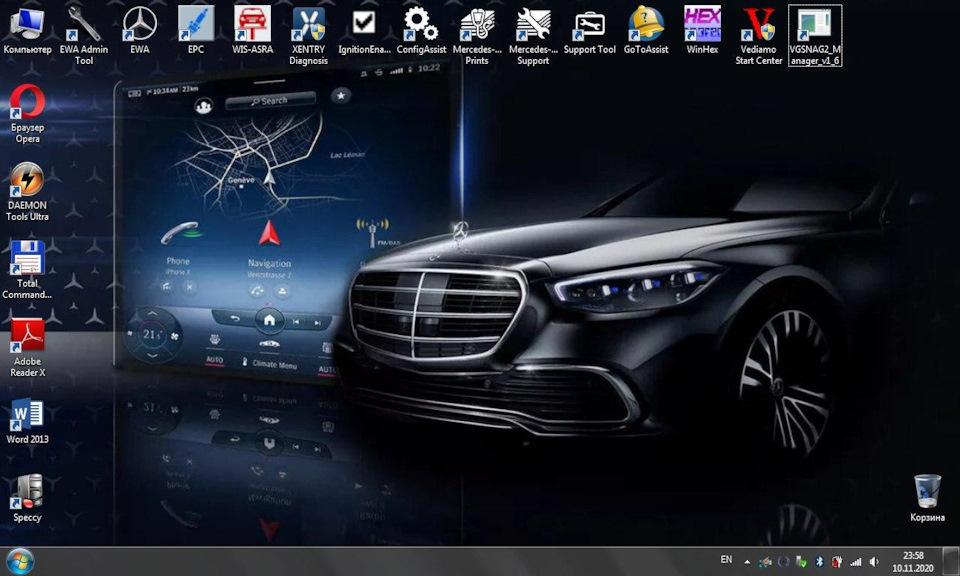
Task: Click the EN language indicator
Action: click(x=726, y=559)
